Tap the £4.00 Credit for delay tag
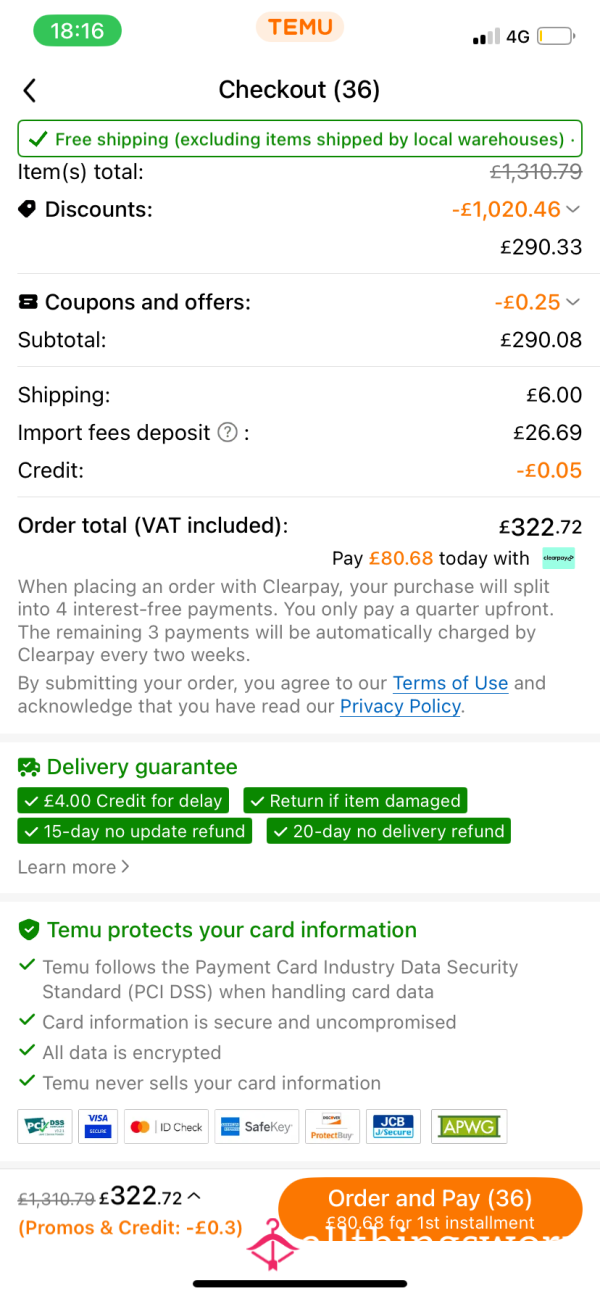The width and height of the screenshot is (600, 1299). [x=124, y=801]
